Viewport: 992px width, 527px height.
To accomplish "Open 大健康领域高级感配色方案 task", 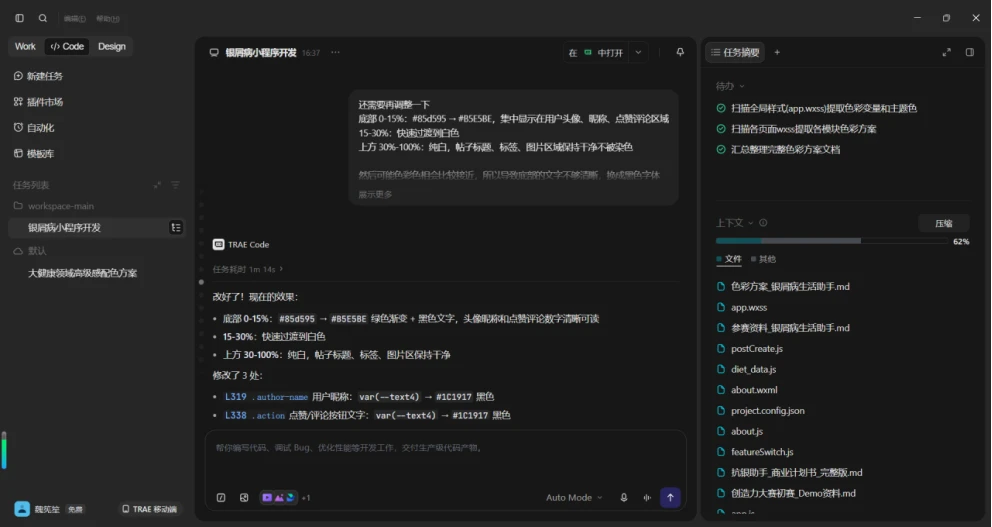I will (x=82, y=273).
